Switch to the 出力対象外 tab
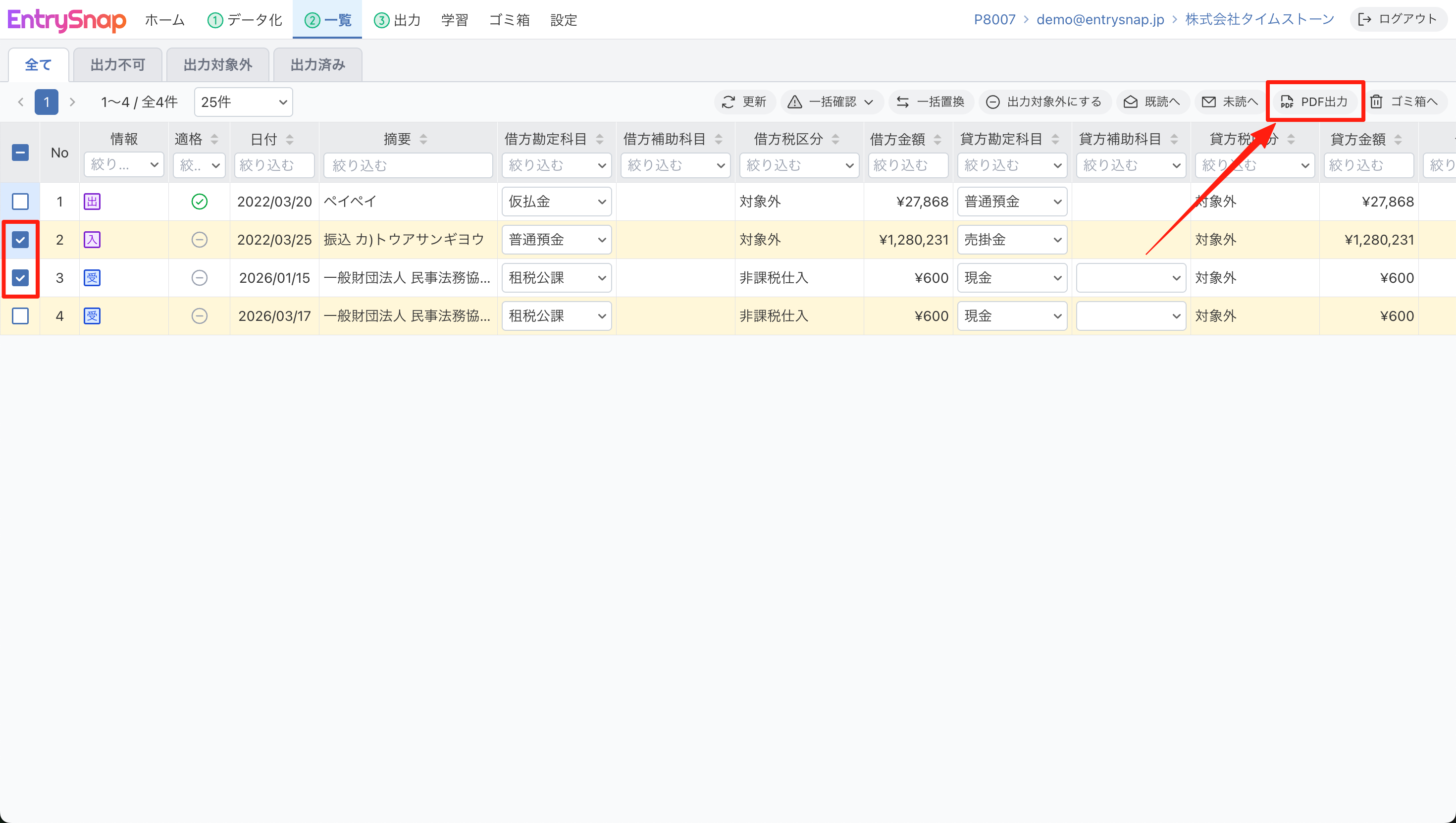Viewport: 1456px width, 823px height. 217,64
